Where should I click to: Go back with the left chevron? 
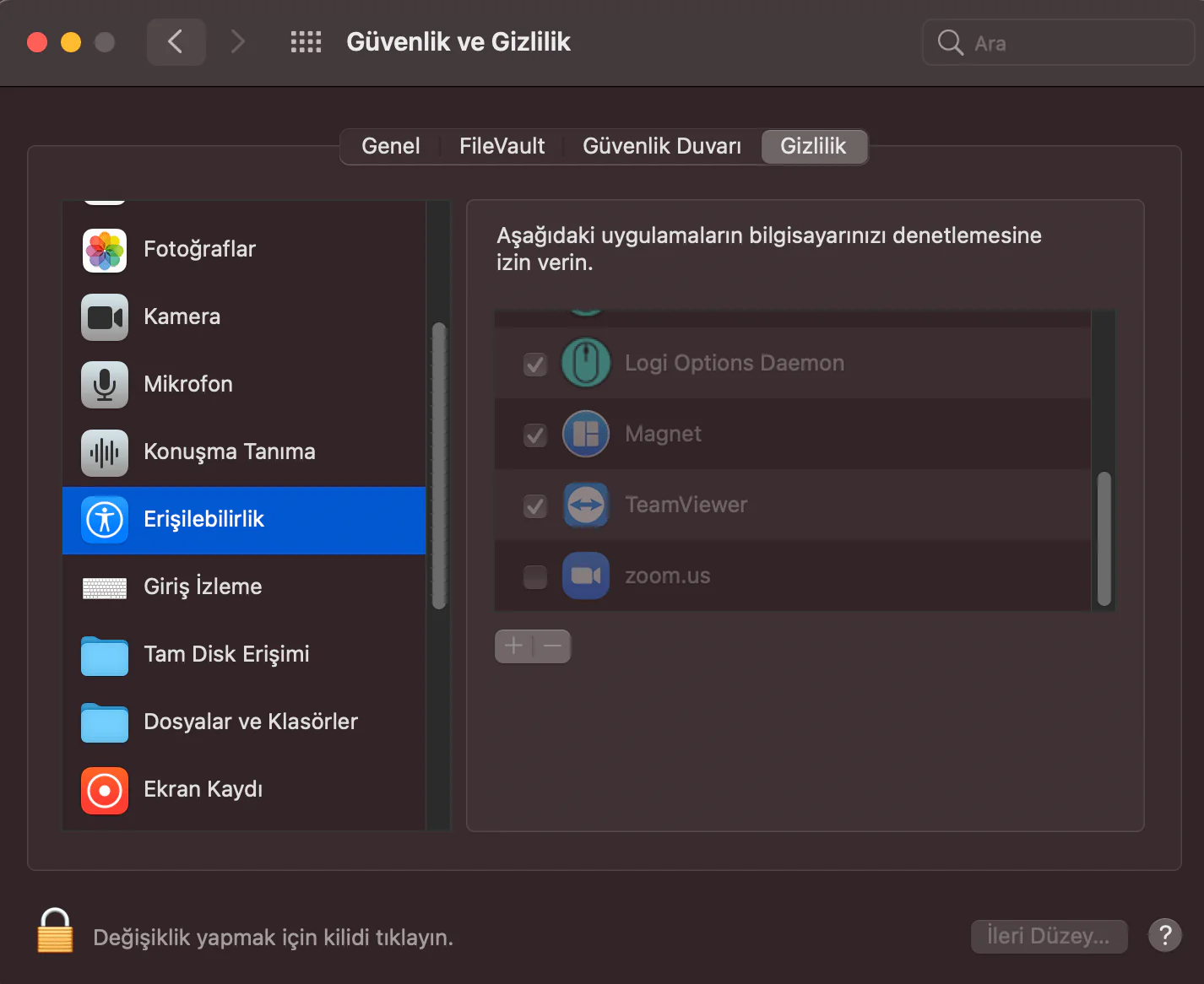tap(176, 41)
